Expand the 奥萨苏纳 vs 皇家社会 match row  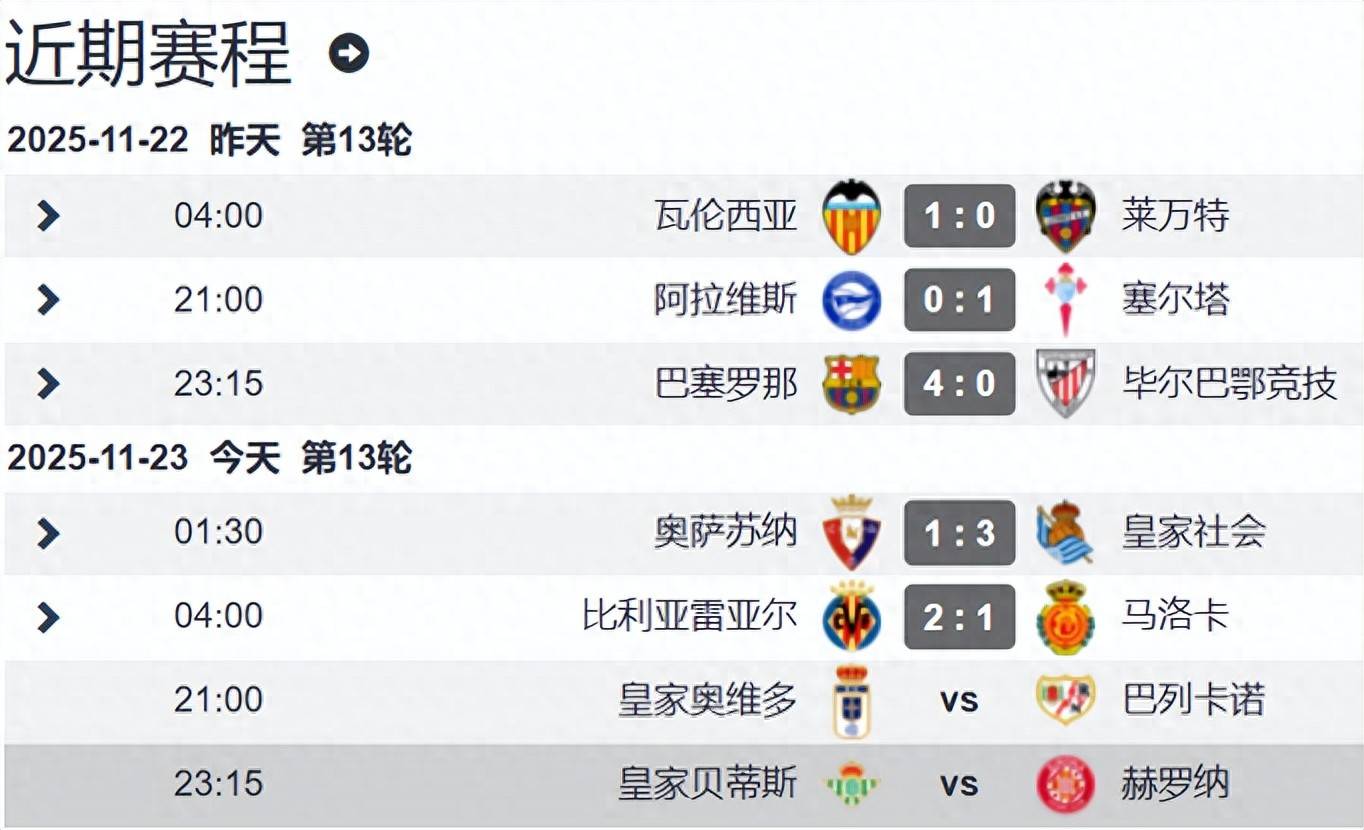(x=48, y=532)
